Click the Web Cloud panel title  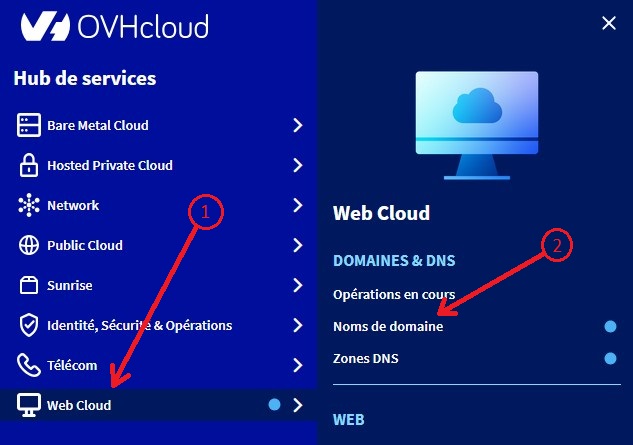coord(381,213)
